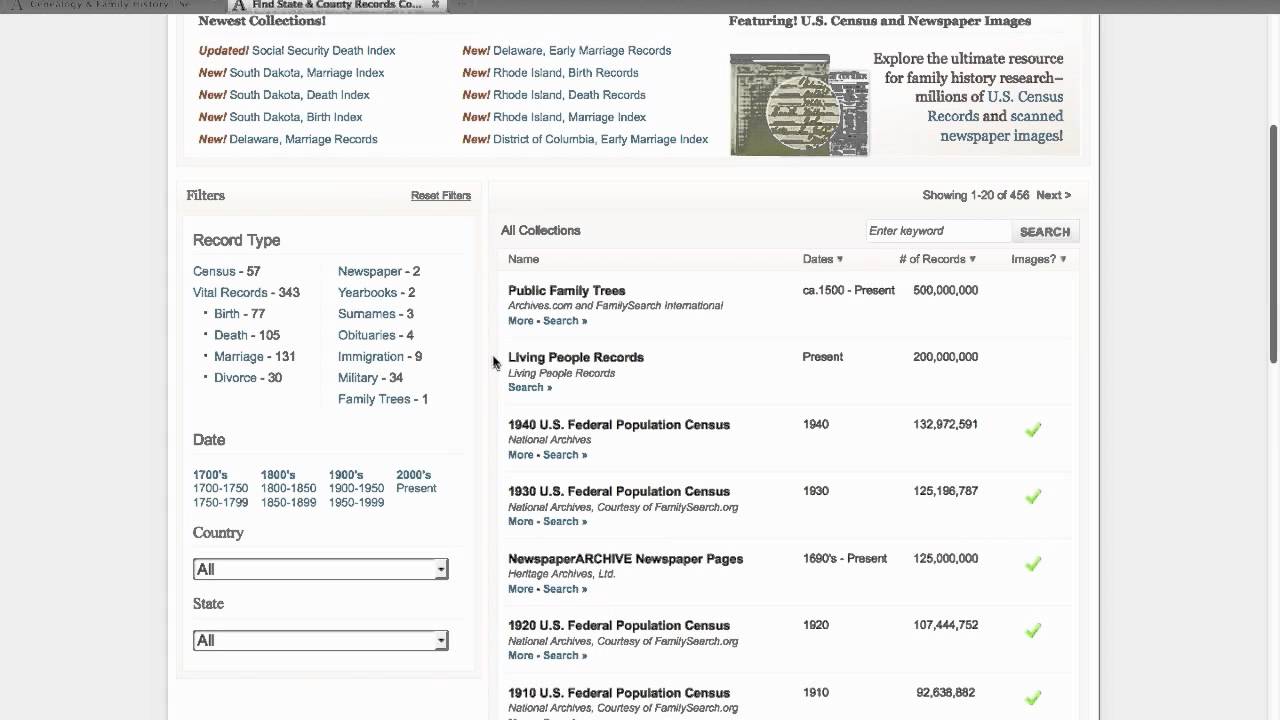This screenshot has width=1280, height=720.
Task: Click the 1930 Census images checkmark
Action: pyautogui.click(x=1033, y=497)
